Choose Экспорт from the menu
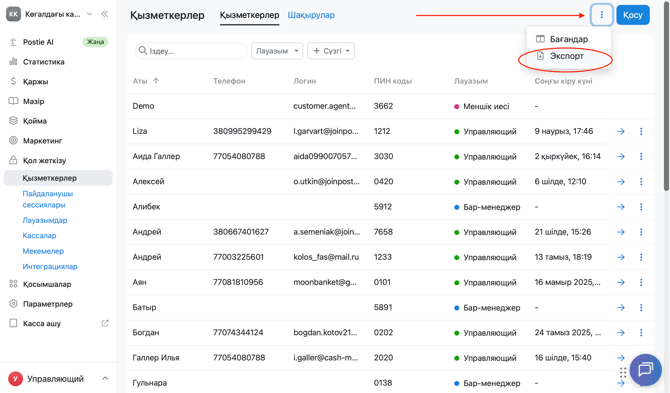The height and width of the screenshot is (393, 670). click(567, 56)
